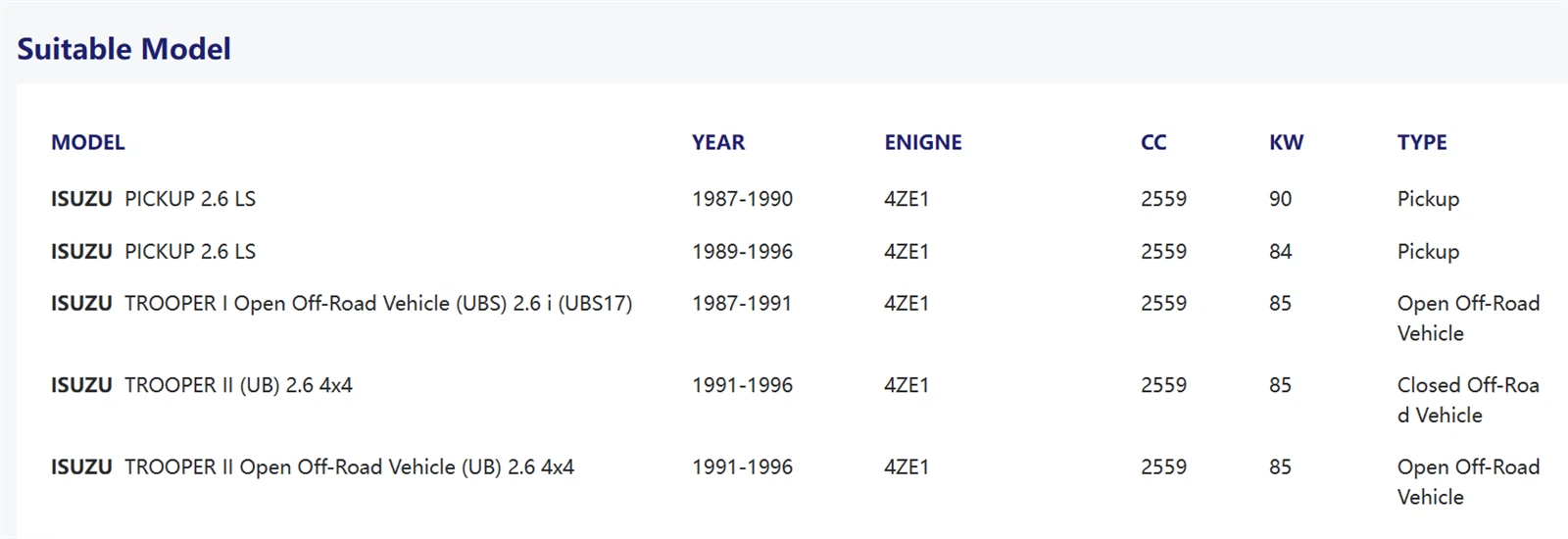Select the MODEL column header

pyautogui.click(x=88, y=143)
